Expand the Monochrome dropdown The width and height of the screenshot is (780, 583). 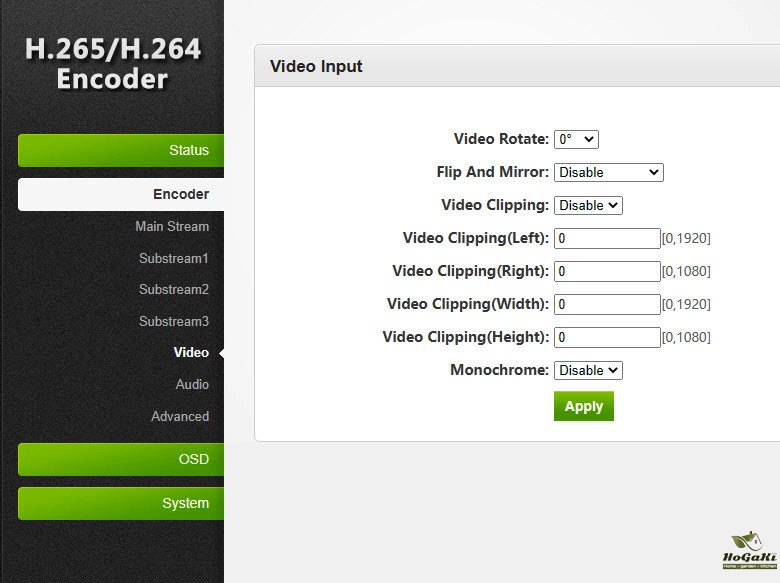(x=588, y=370)
